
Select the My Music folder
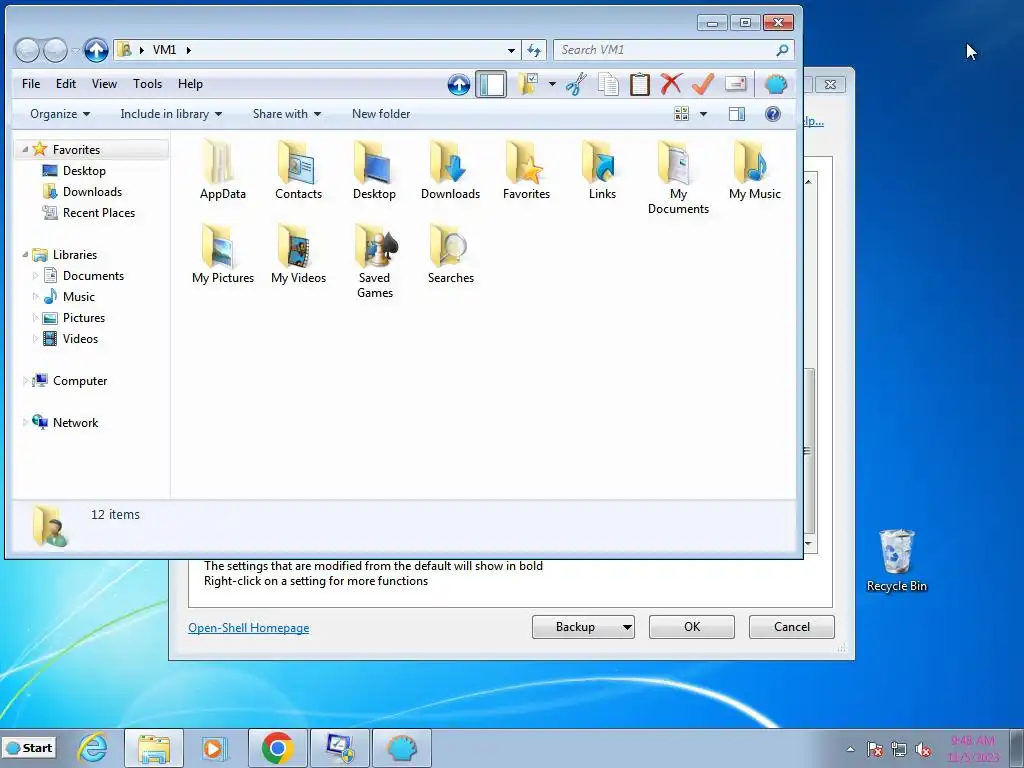(x=754, y=169)
